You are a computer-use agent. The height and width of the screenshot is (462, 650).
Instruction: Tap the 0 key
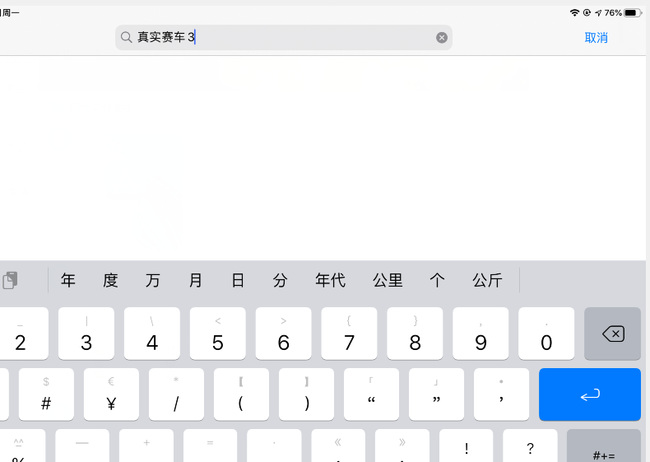(546, 333)
